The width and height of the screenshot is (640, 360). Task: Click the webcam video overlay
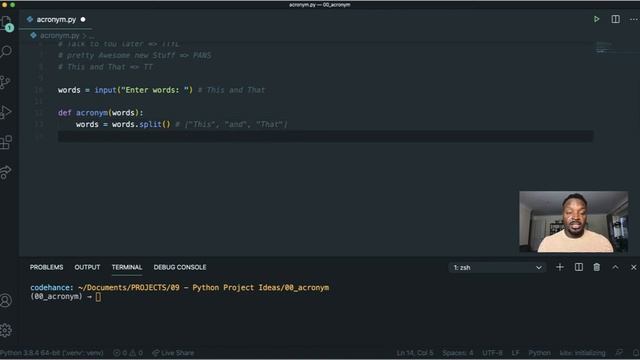(x=573, y=222)
